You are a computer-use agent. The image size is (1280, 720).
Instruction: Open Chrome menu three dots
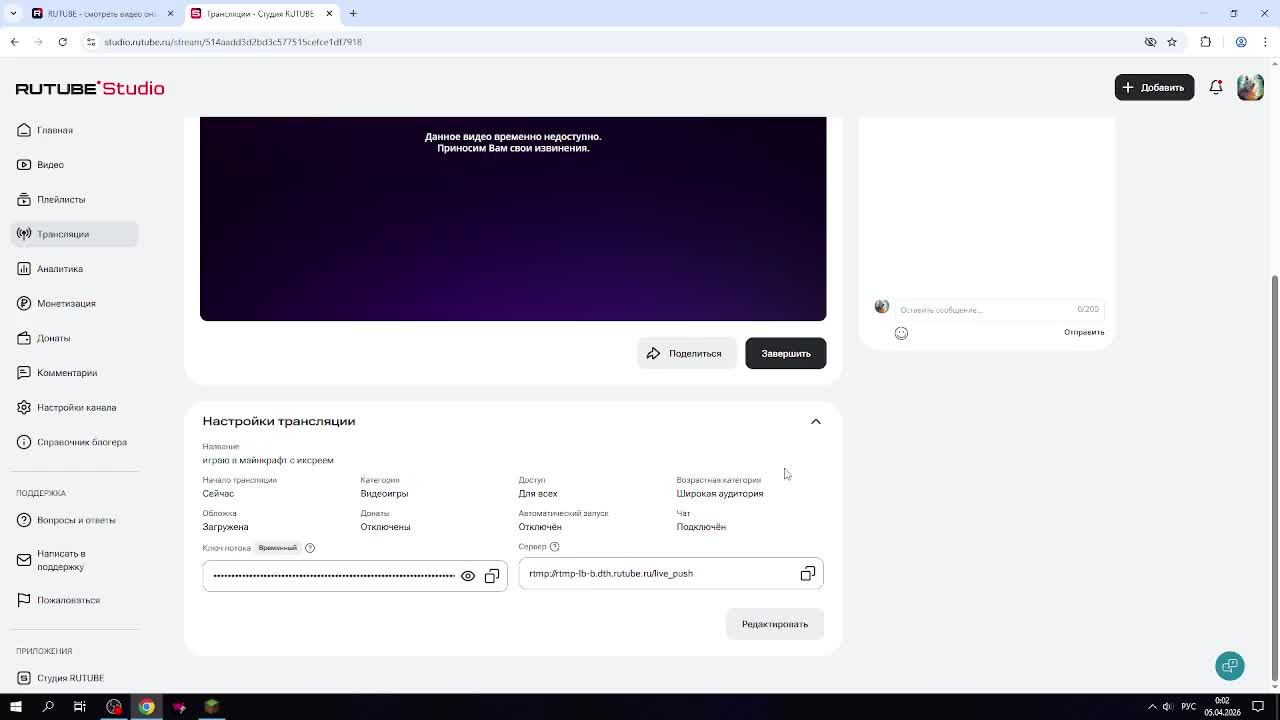(1266, 42)
